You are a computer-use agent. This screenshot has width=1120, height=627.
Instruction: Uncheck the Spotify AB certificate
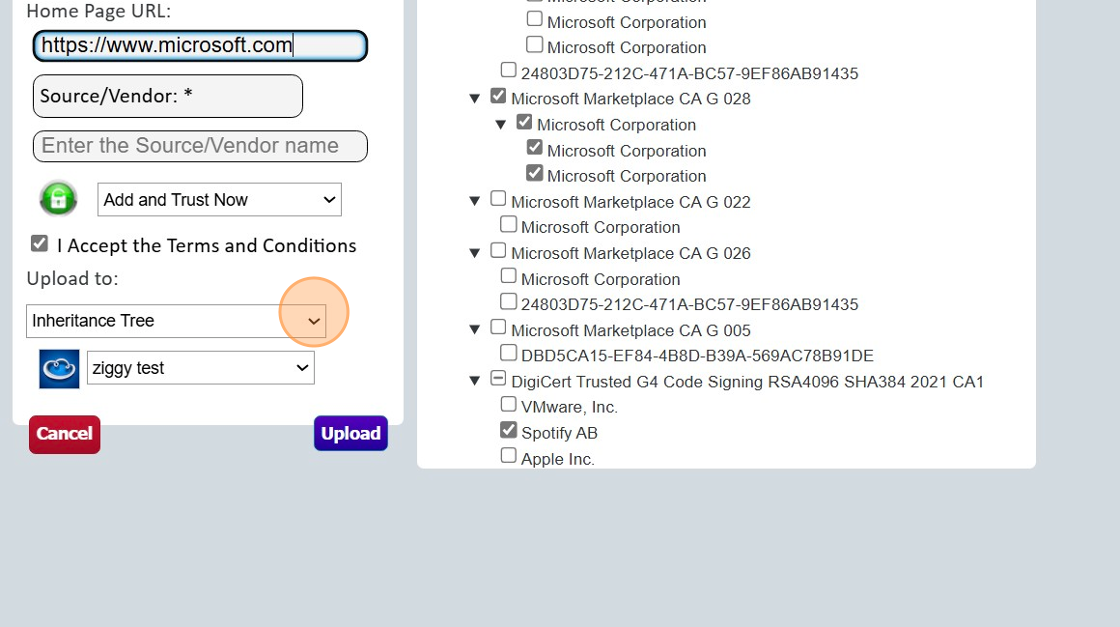click(509, 430)
